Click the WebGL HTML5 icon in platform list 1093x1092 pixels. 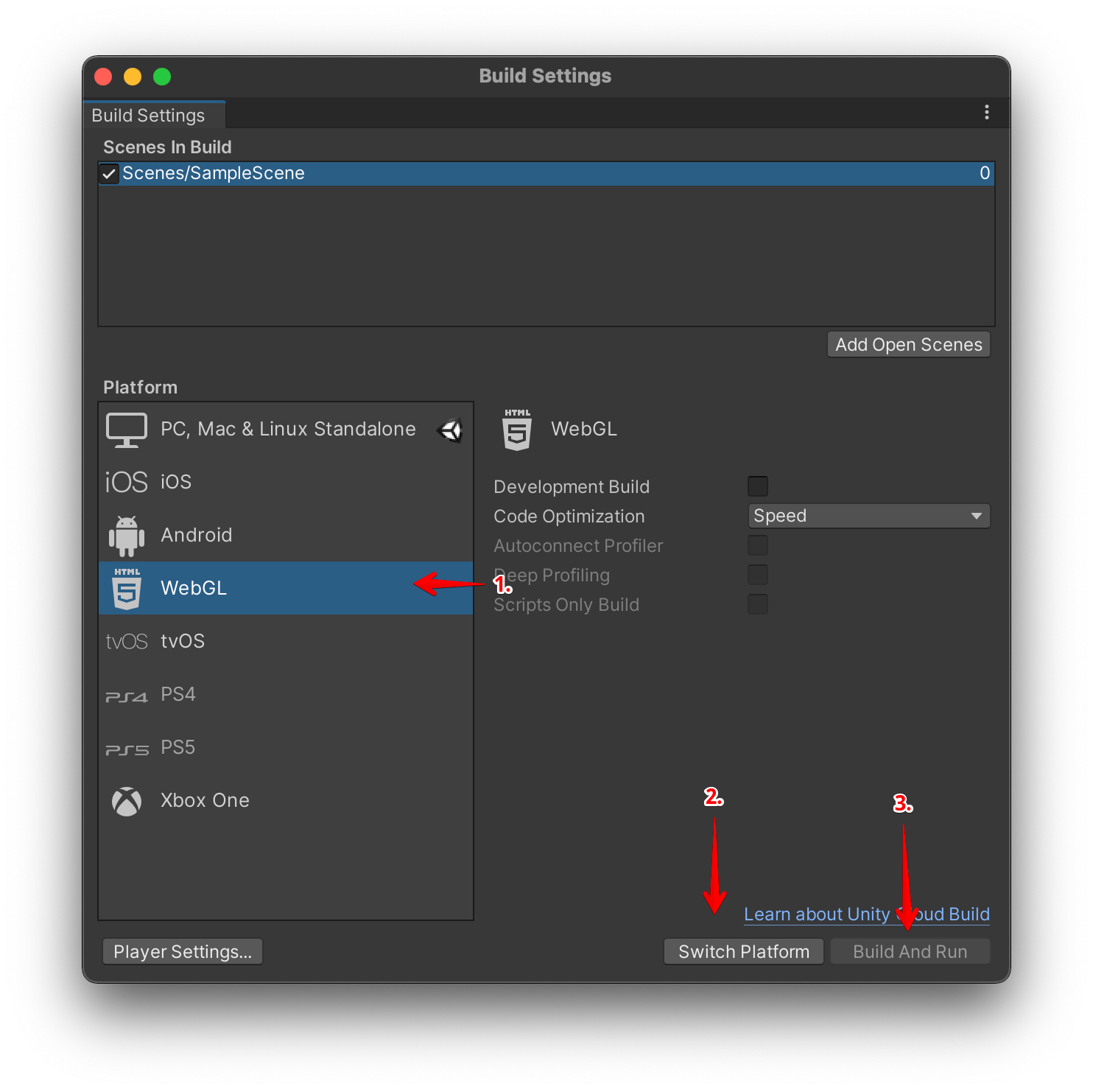point(127,589)
